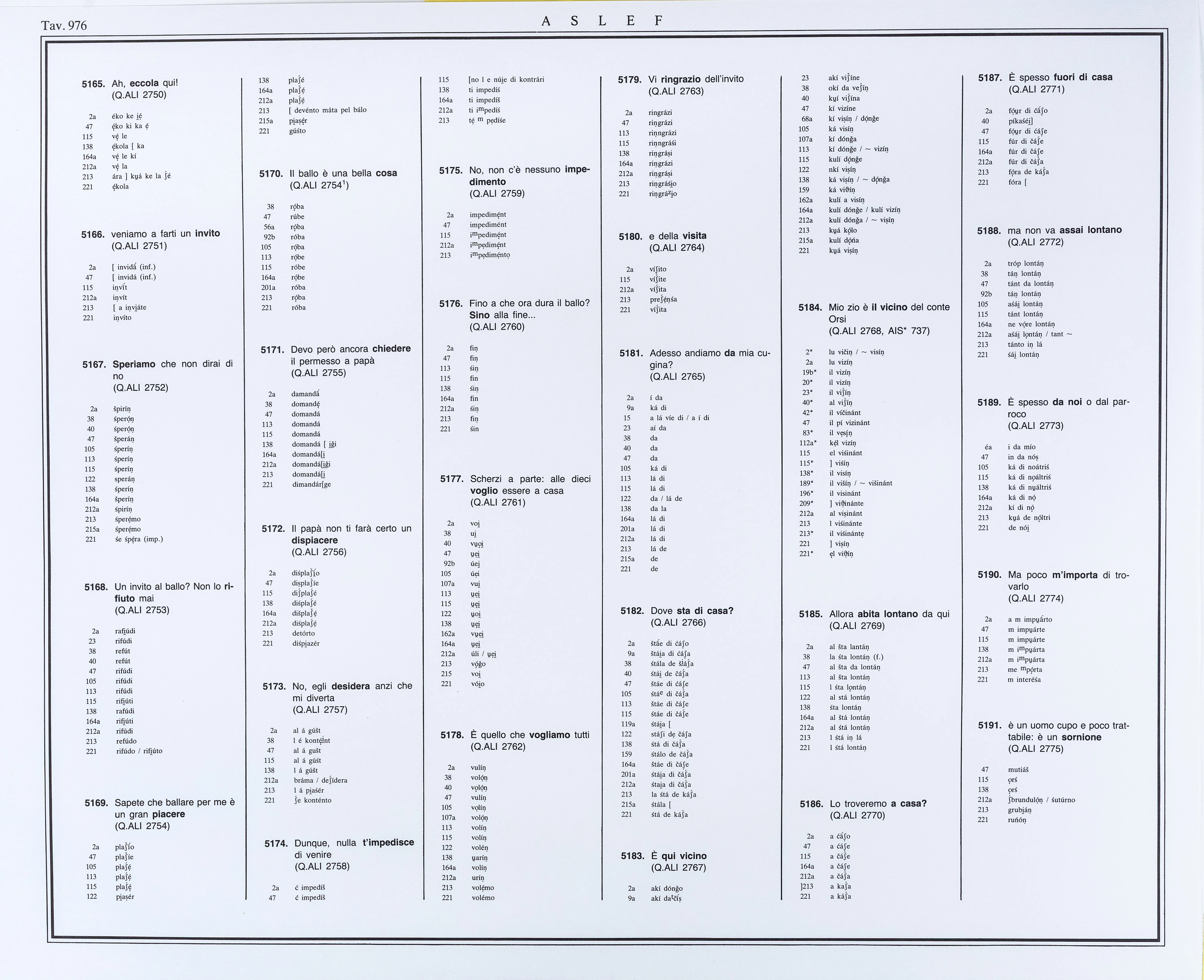Screen dimensions: 1204x980
Task: Select entry 5172 'Il papà non ti farà'
Action: coord(351,529)
